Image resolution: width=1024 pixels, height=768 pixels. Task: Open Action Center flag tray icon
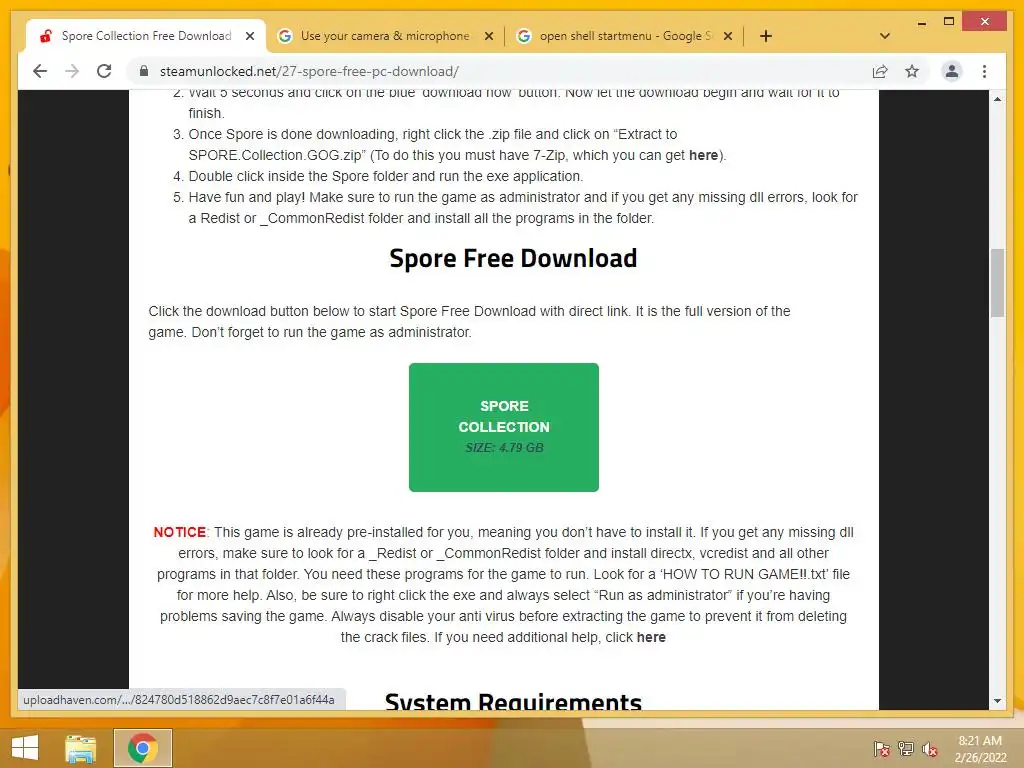point(881,748)
